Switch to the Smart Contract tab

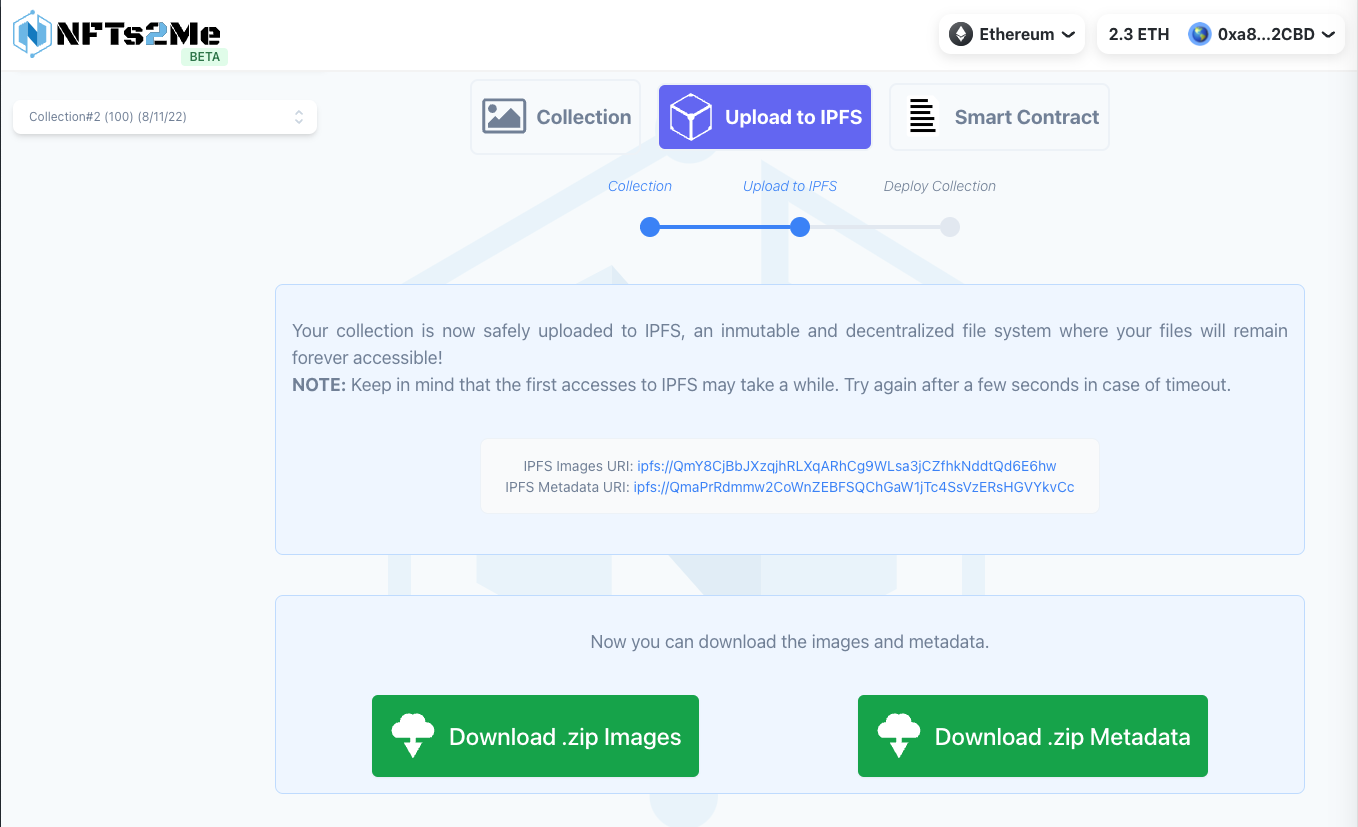point(999,117)
